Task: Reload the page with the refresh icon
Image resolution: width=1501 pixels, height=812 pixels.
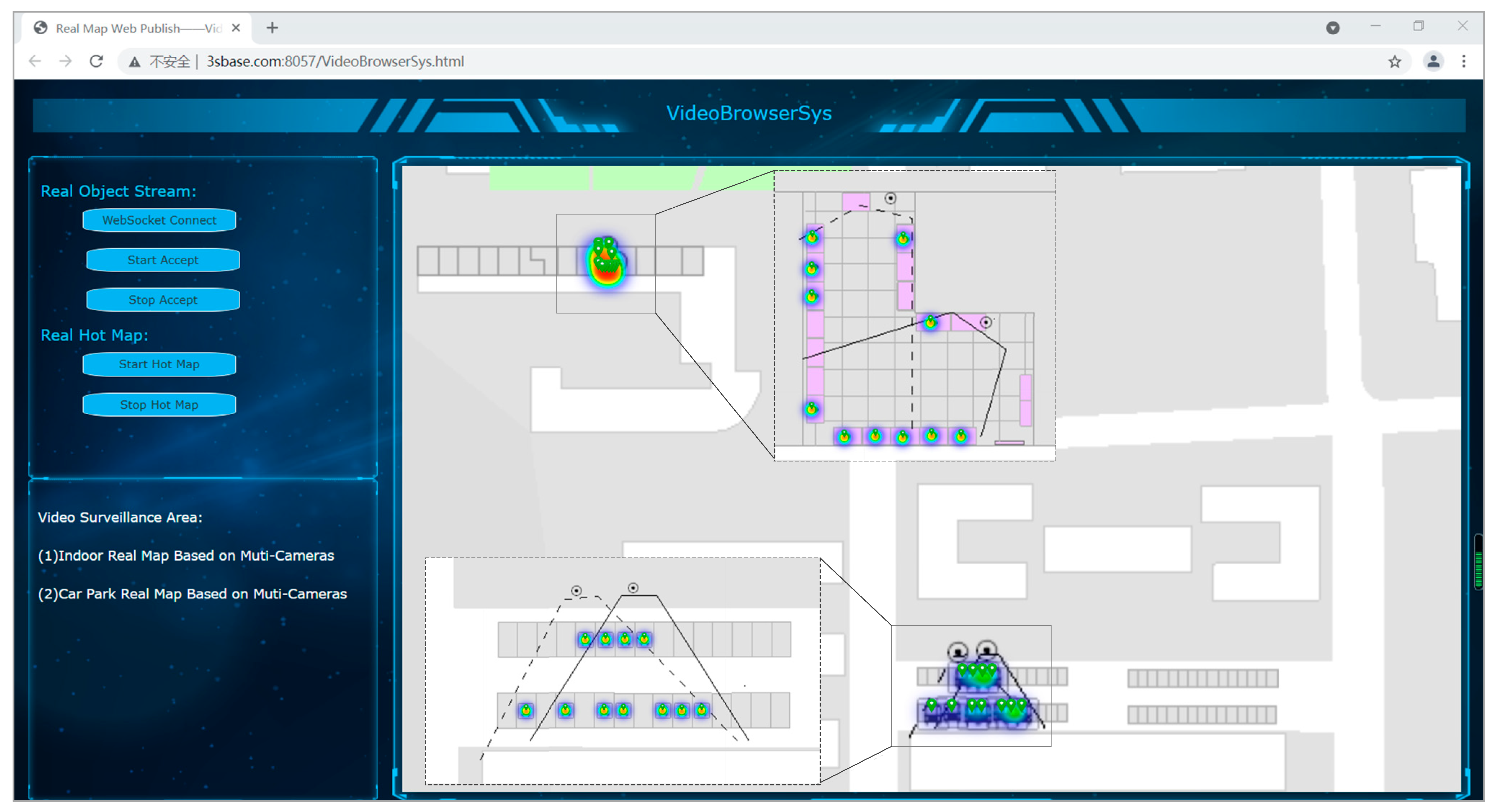Action: click(97, 61)
